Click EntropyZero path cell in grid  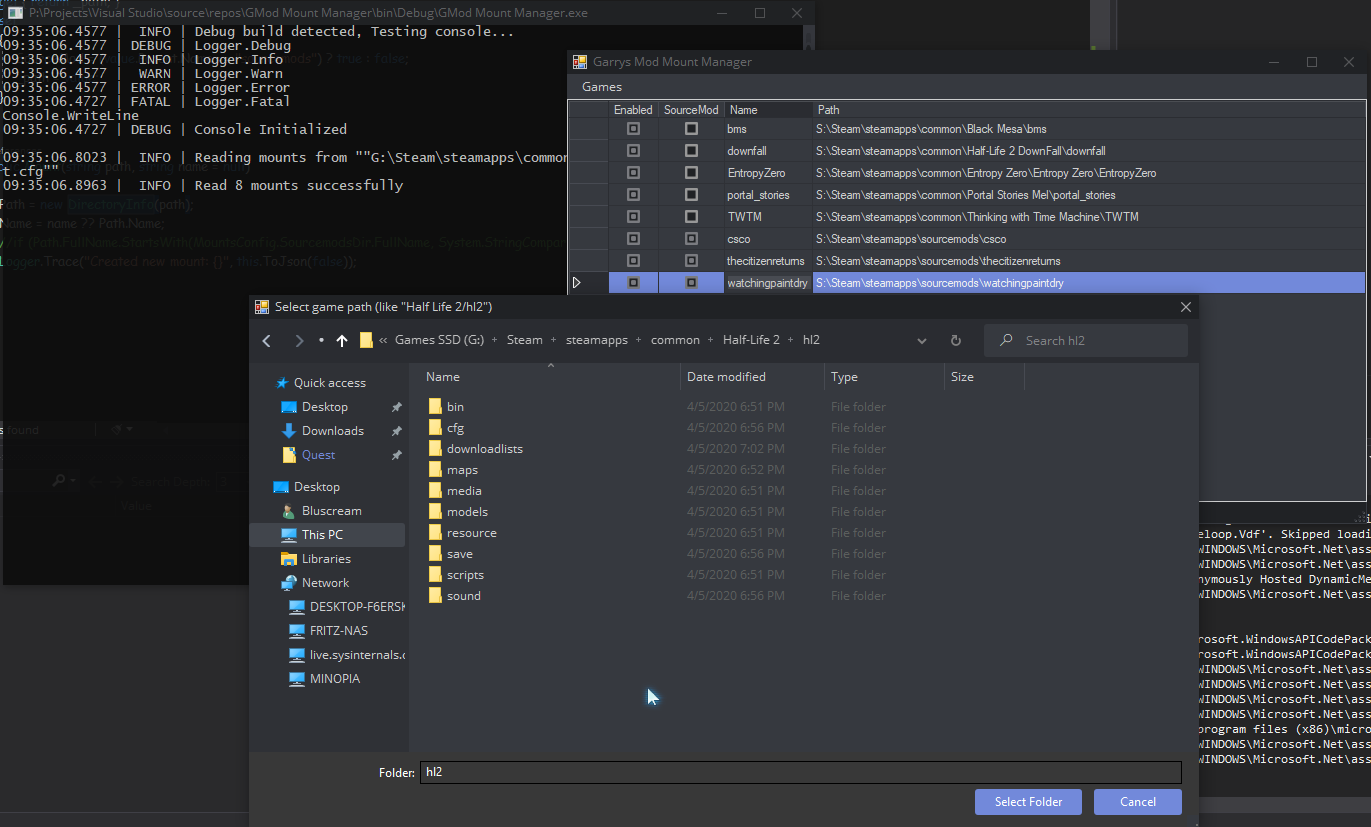pyautogui.click(x=1088, y=173)
